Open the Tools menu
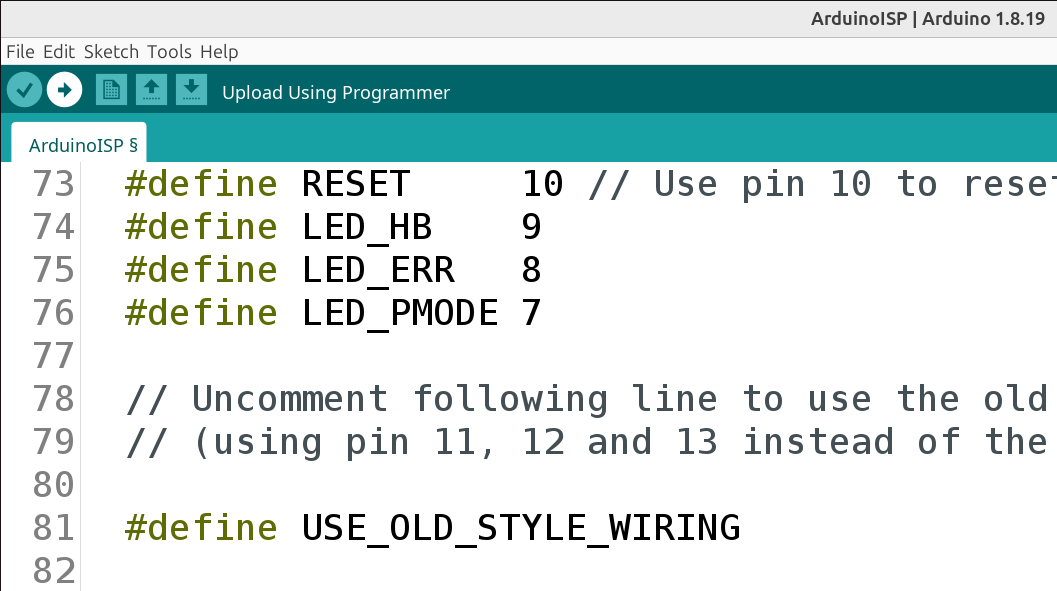This screenshot has height=591, width=1057. (x=169, y=52)
